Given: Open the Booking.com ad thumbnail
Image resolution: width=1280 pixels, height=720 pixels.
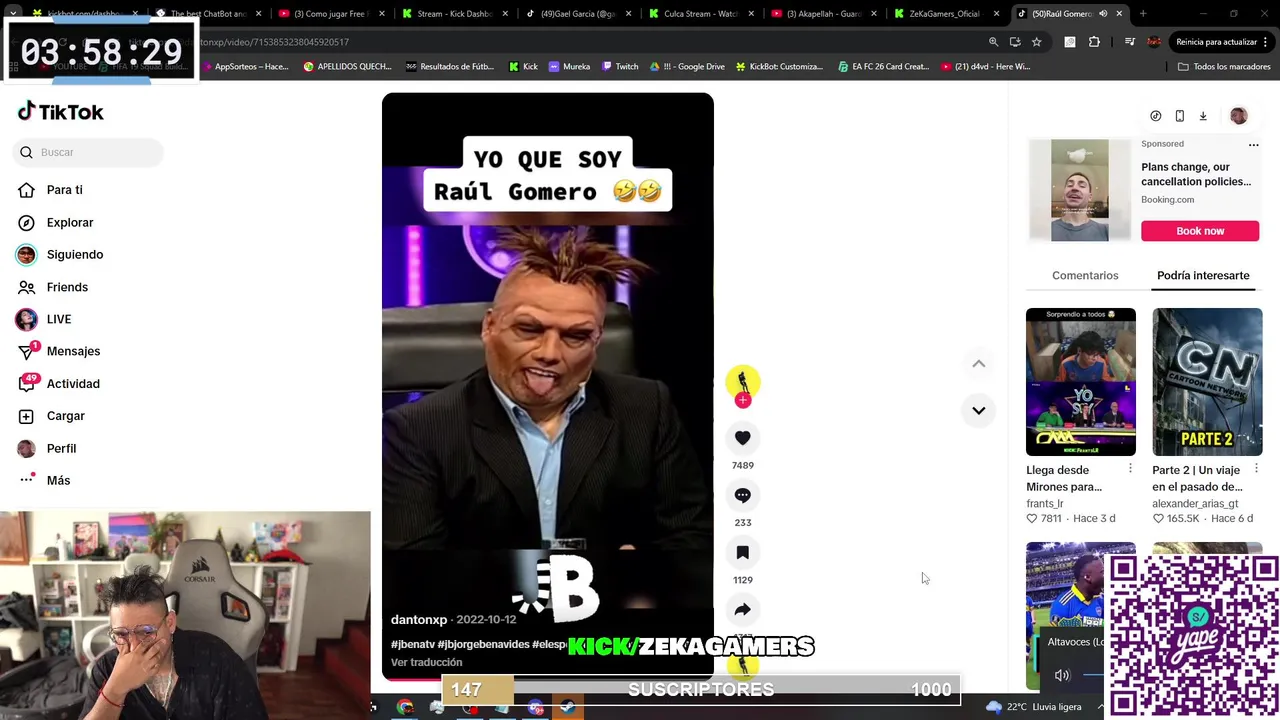Looking at the screenshot, I should (x=1080, y=190).
